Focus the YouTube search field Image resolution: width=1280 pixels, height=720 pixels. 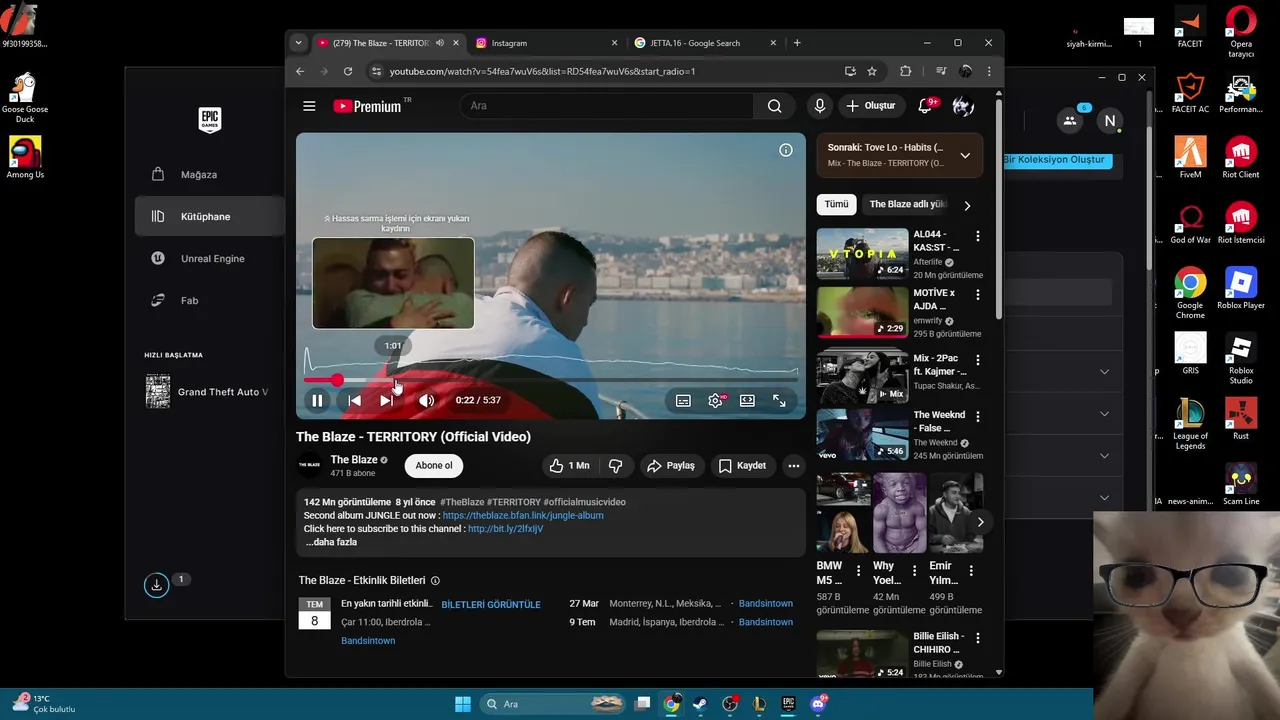tap(606, 106)
